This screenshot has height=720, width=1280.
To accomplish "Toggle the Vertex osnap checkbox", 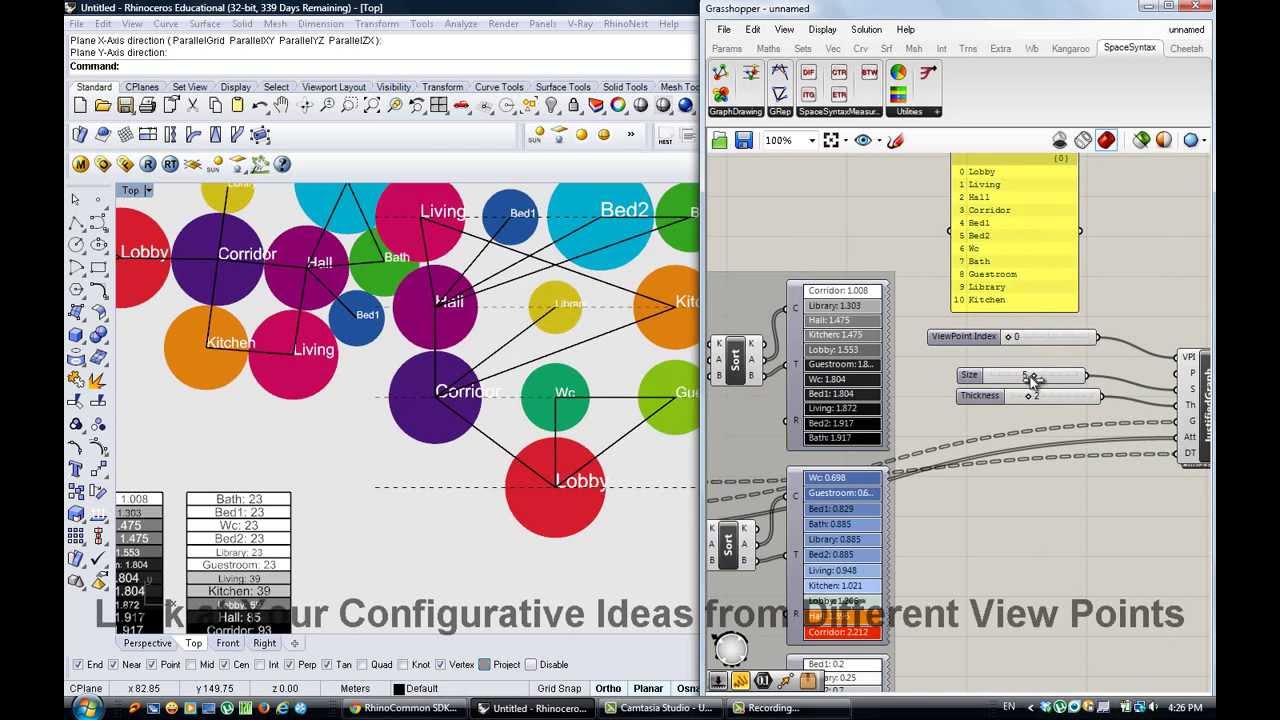I will click(x=439, y=664).
